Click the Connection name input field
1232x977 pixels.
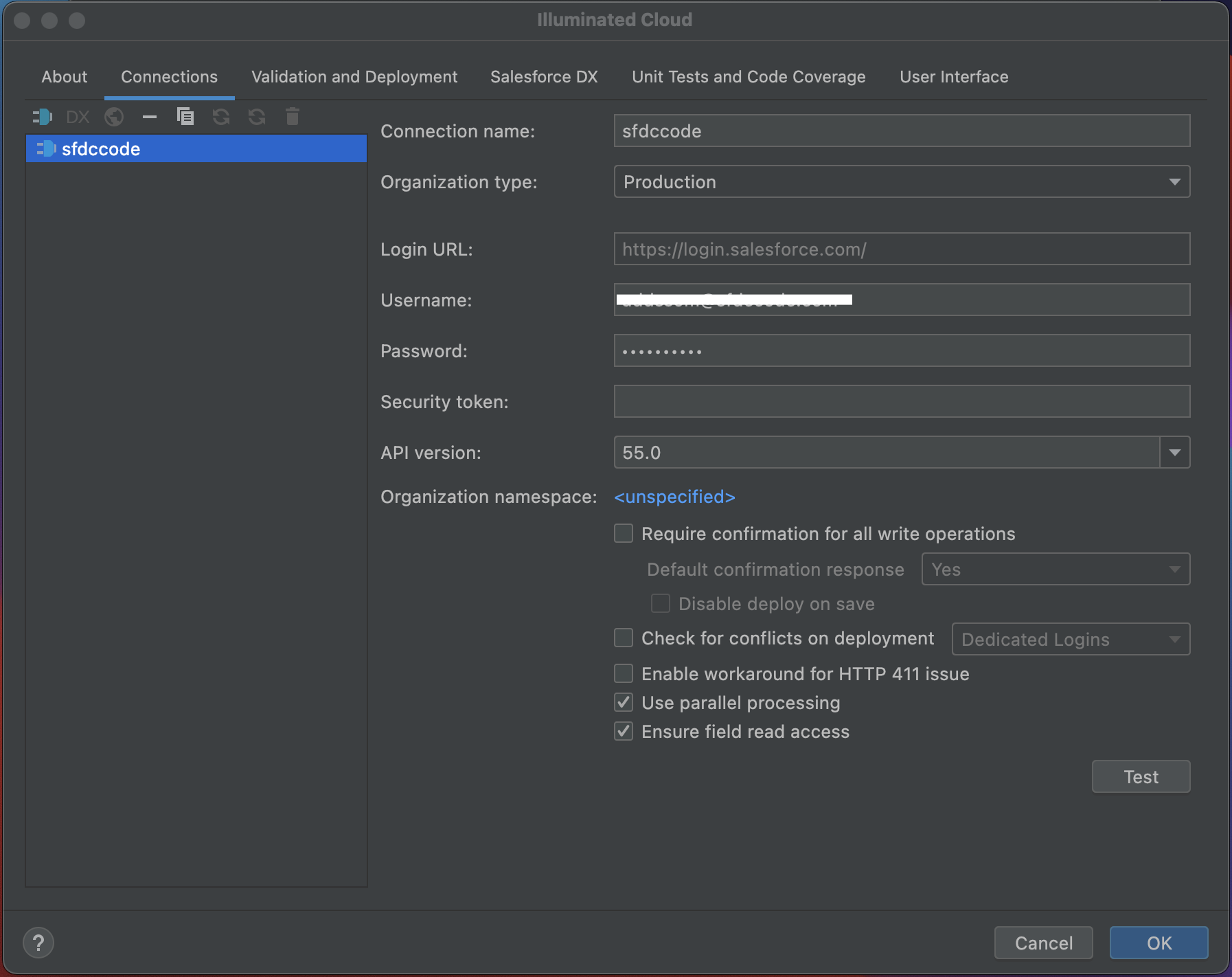[x=902, y=131]
